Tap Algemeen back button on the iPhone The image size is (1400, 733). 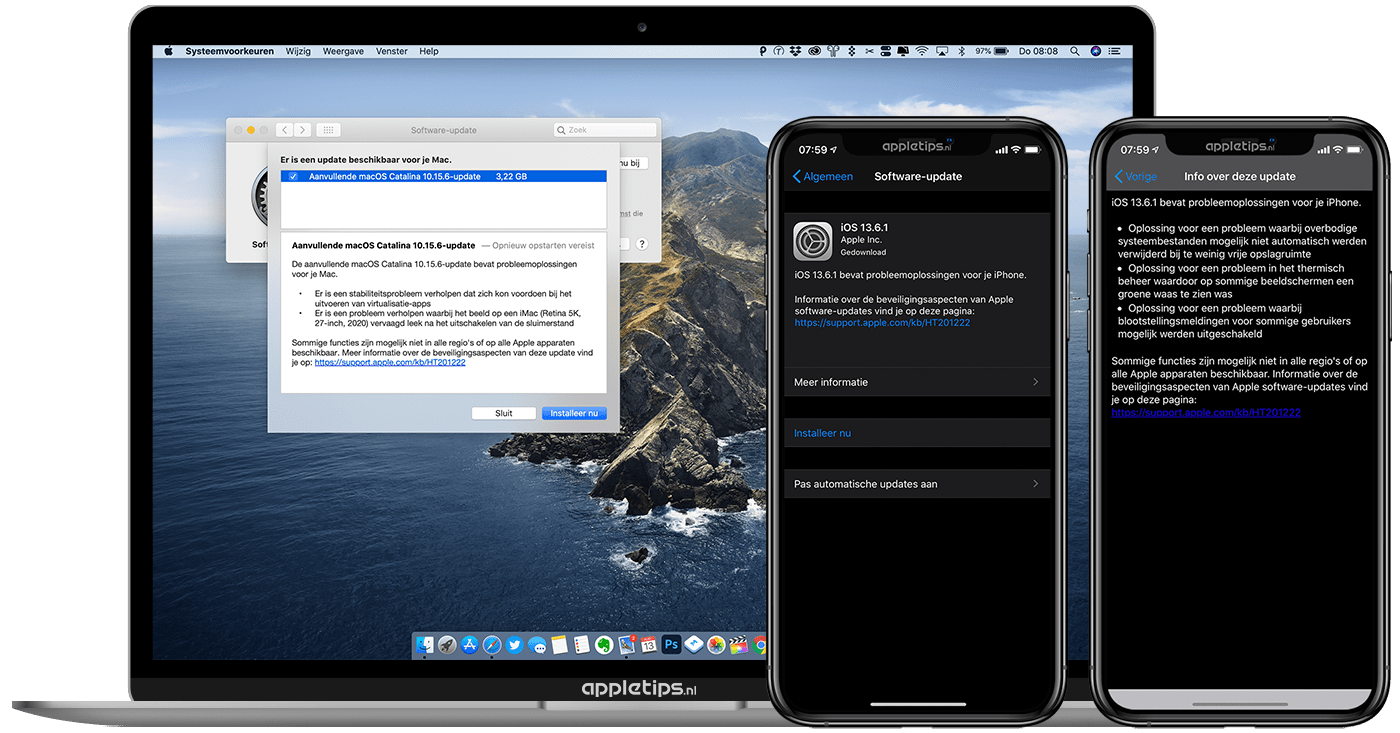pyautogui.click(x=823, y=176)
